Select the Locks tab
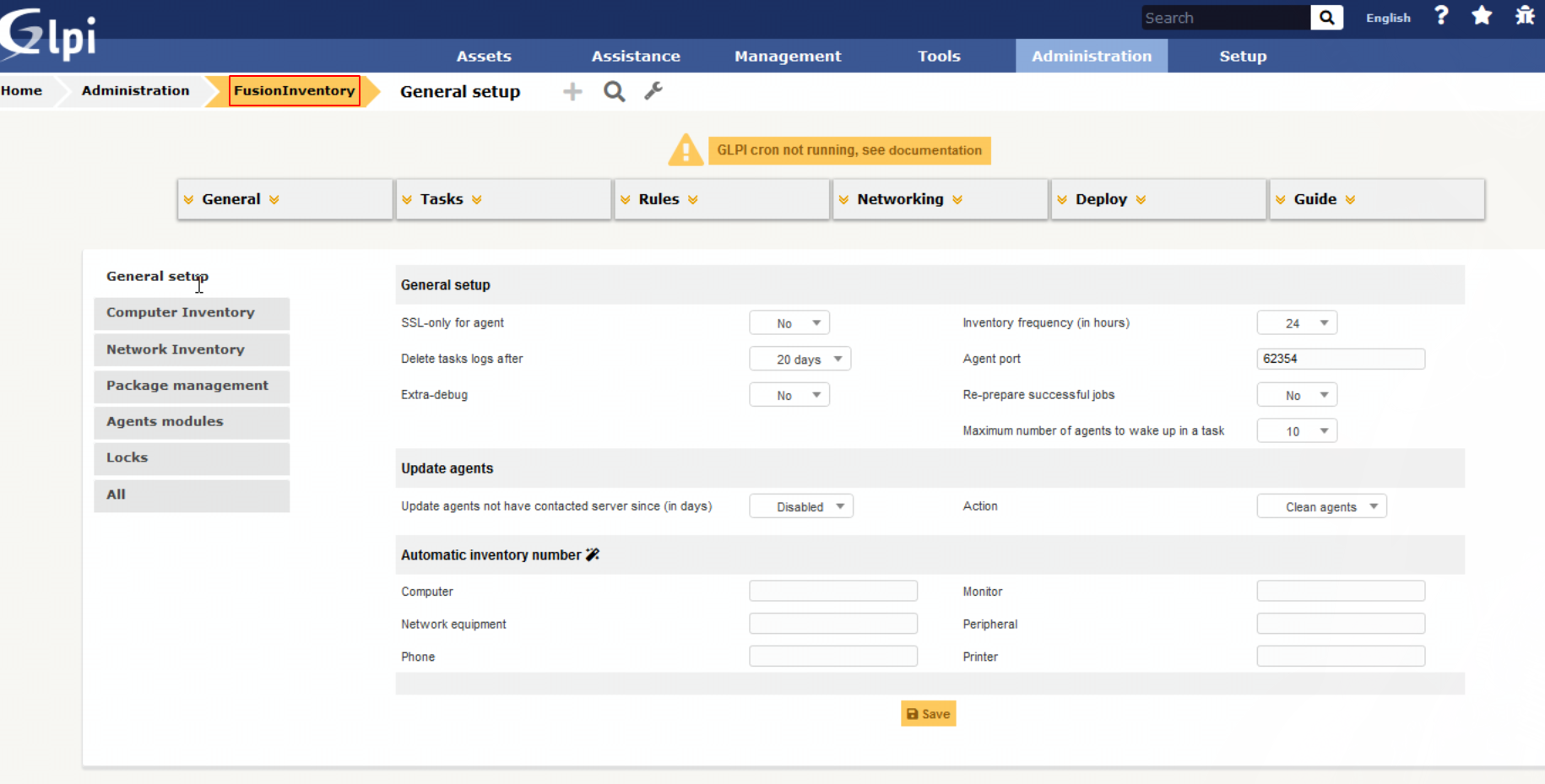This screenshot has width=1545, height=784. click(x=192, y=458)
